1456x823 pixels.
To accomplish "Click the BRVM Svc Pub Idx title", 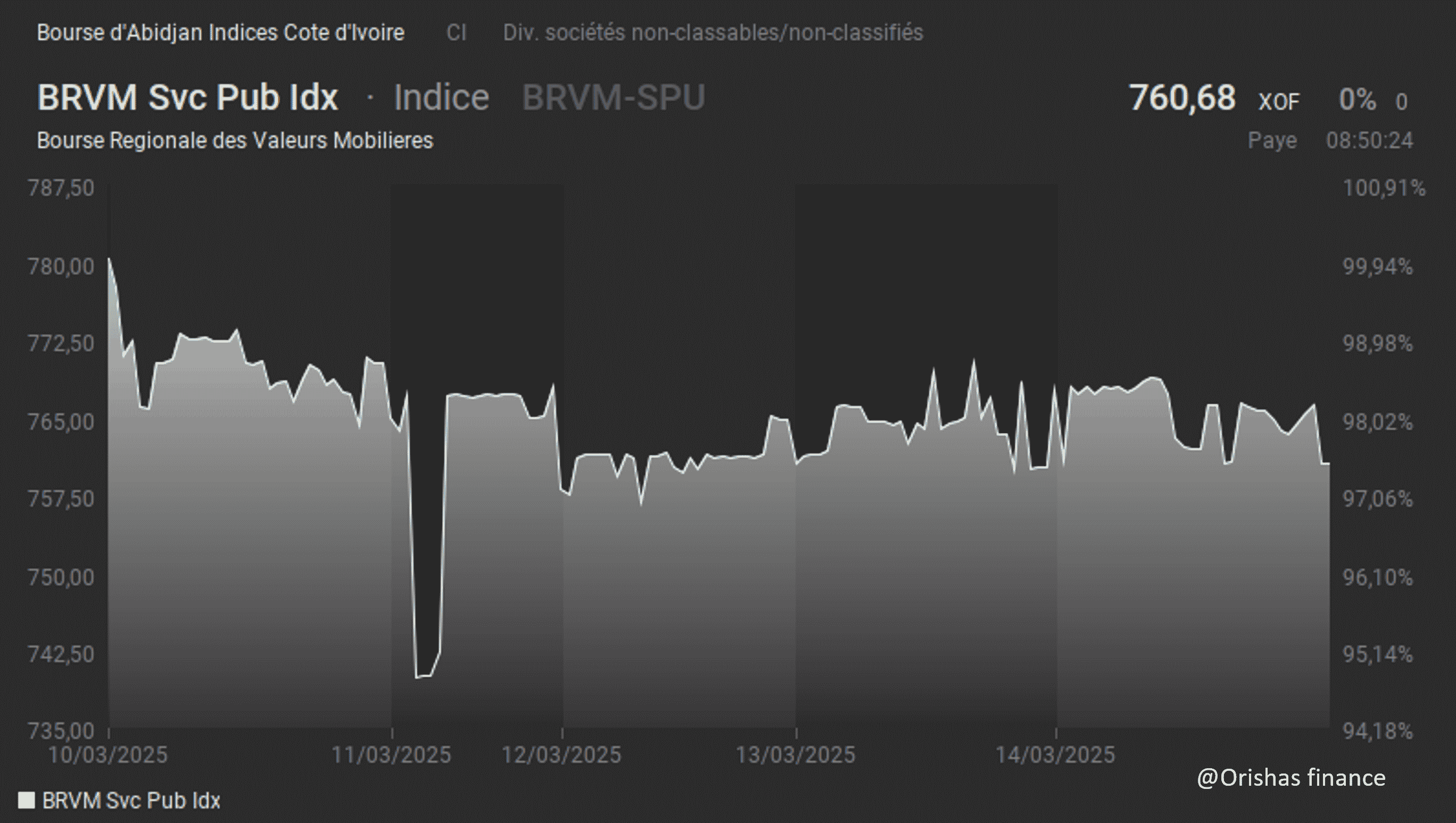I will point(188,97).
